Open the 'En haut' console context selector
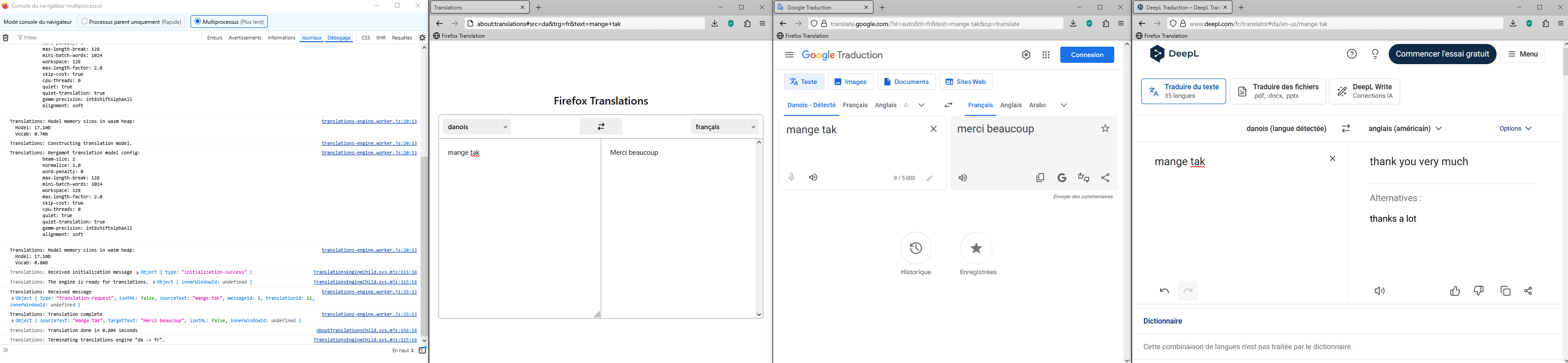 pos(403,351)
